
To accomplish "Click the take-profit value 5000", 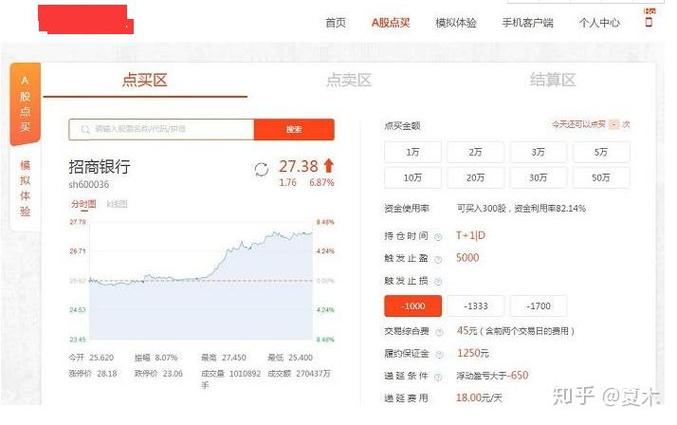I will 468,258.
